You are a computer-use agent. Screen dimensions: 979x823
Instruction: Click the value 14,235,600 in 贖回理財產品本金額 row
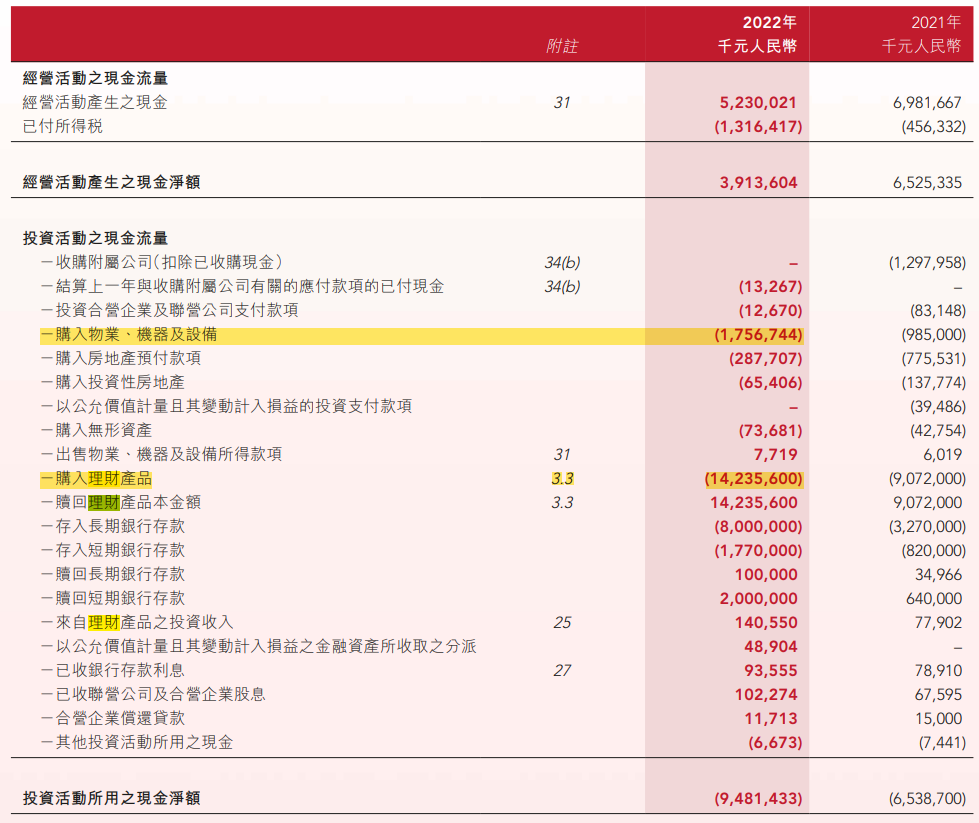[754, 503]
